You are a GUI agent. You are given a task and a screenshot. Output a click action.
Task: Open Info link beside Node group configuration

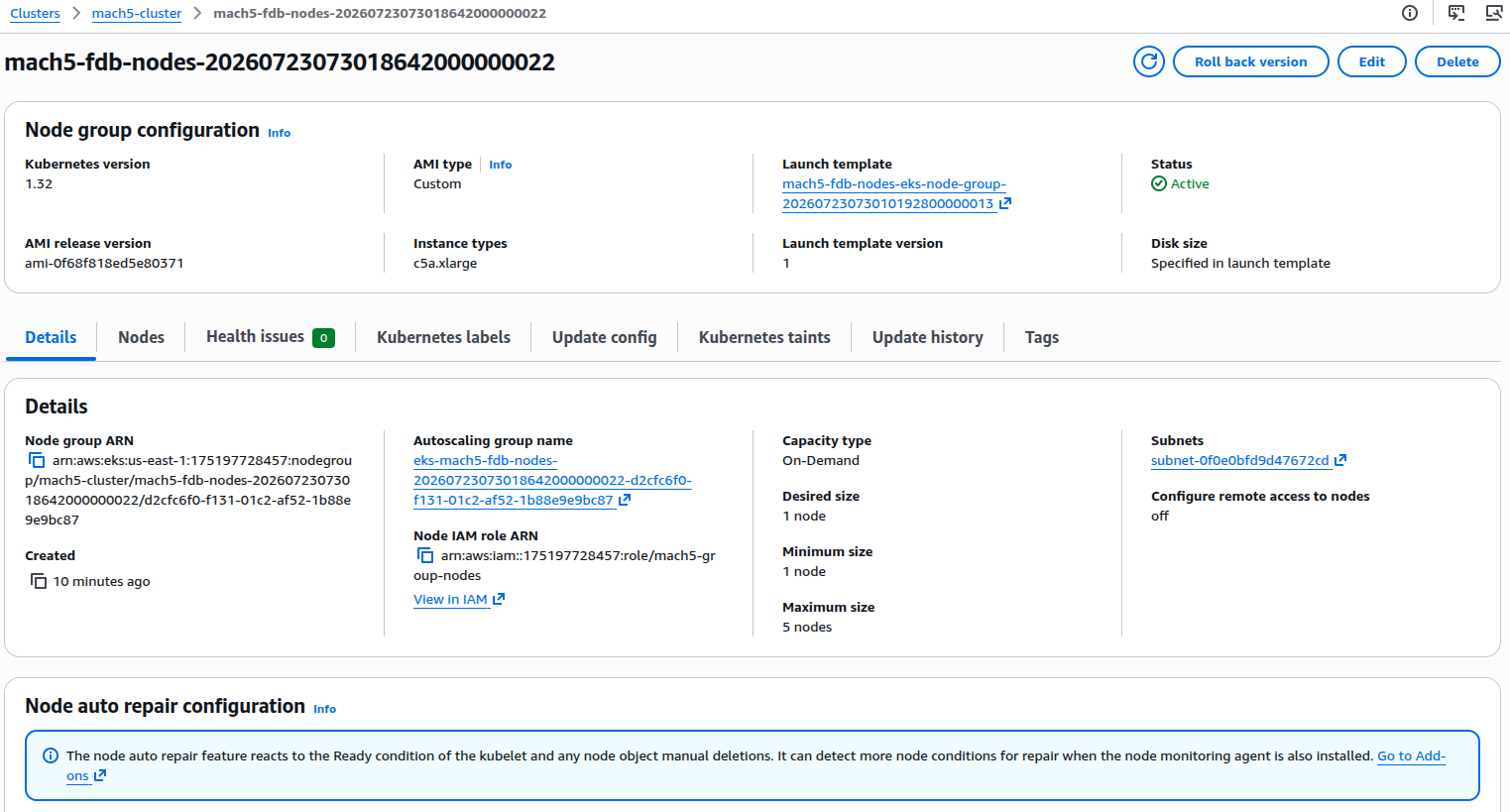[279, 133]
